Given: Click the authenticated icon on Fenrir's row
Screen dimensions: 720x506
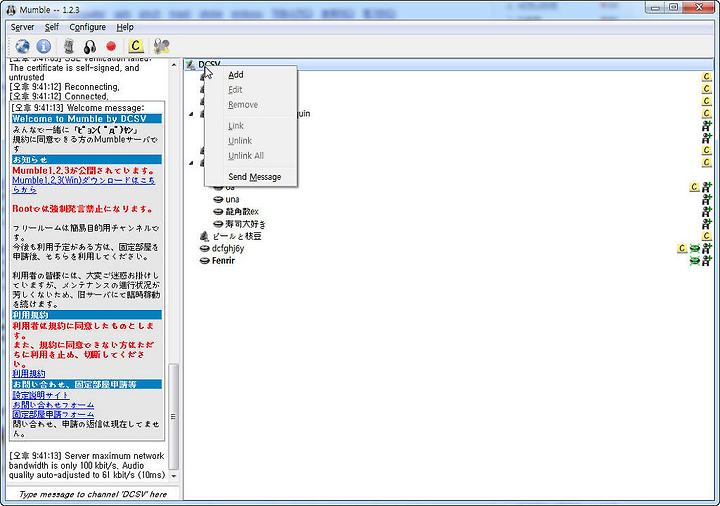Looking at the screenshot, I should click(707, 261).
